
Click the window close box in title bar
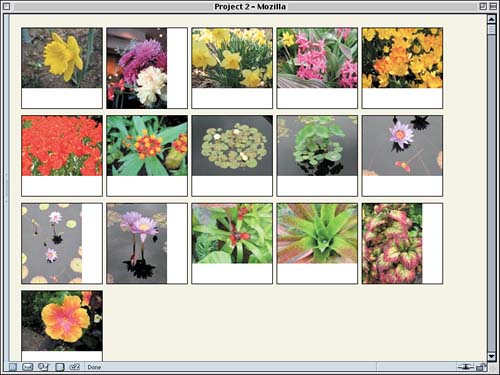tap(6, 6)
